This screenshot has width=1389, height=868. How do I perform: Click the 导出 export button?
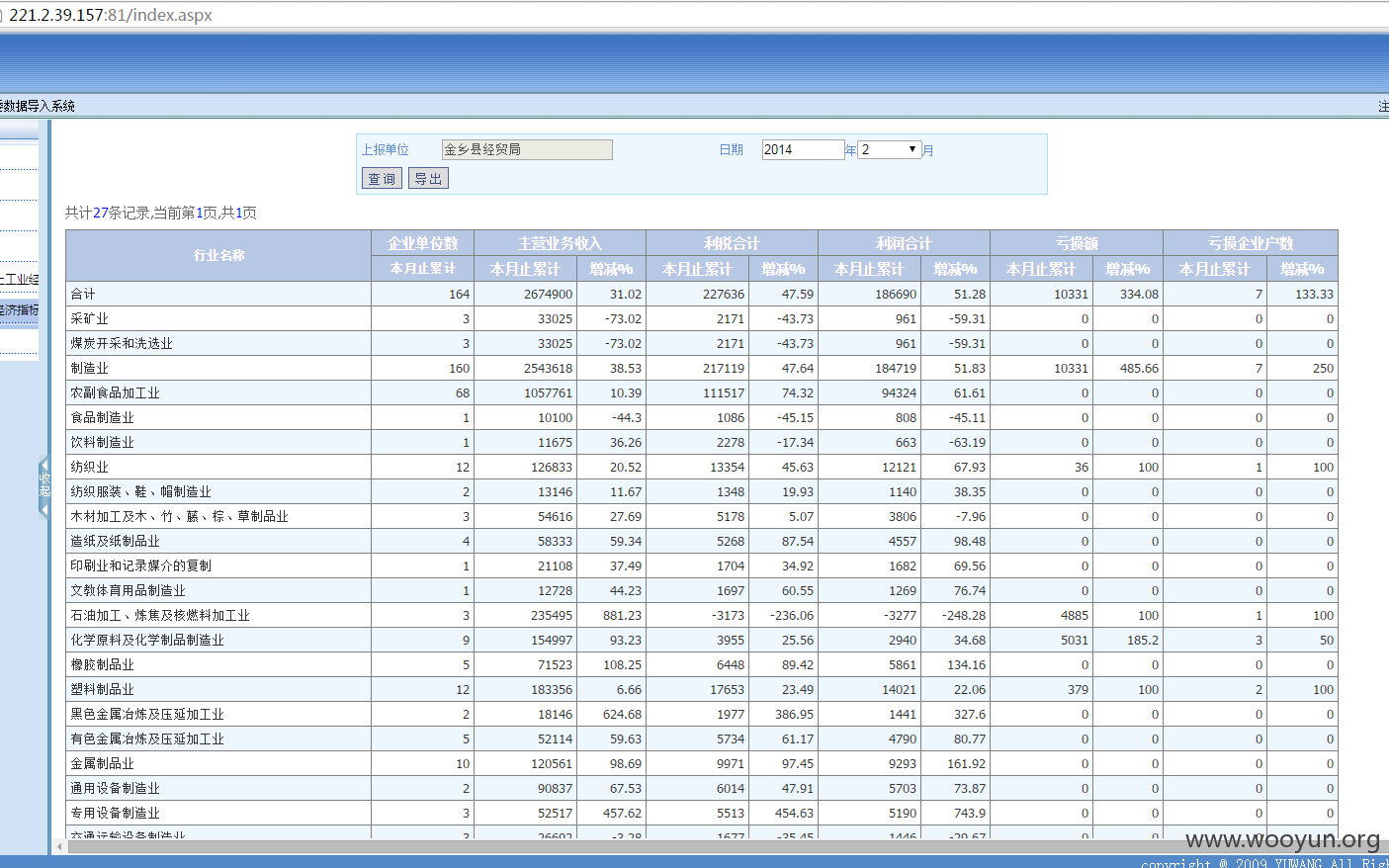(428, 178)
